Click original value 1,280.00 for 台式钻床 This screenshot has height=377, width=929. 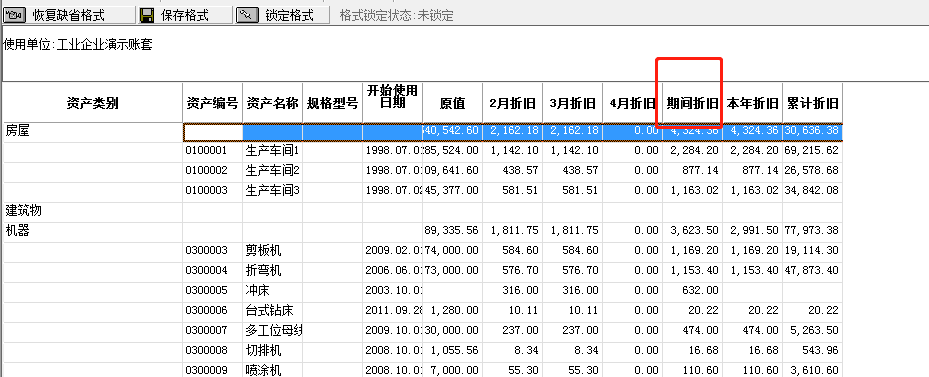click(x=455, y=311)
